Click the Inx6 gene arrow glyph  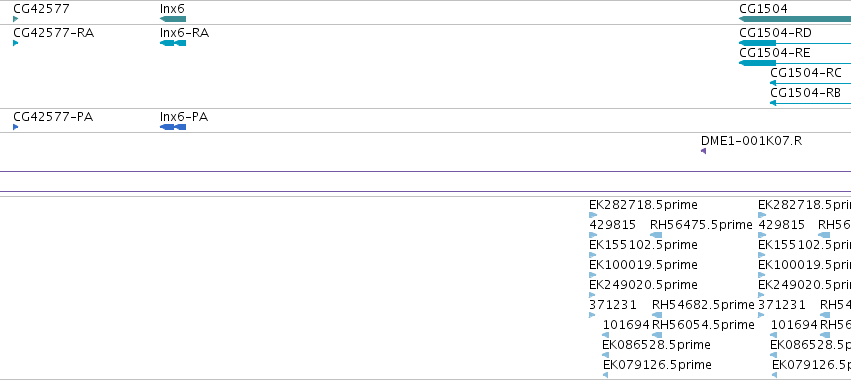coord(173,19)
